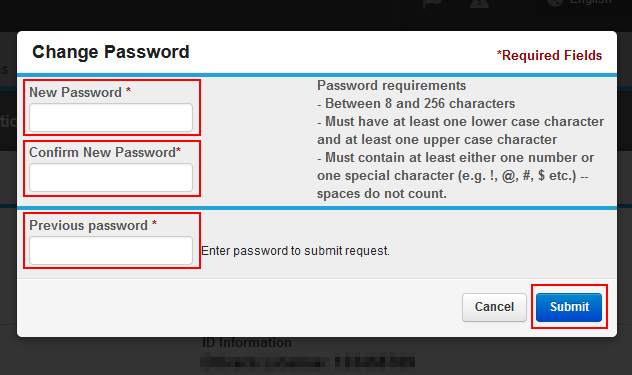Click the Confirm New Password label

[x=105, y=152]
